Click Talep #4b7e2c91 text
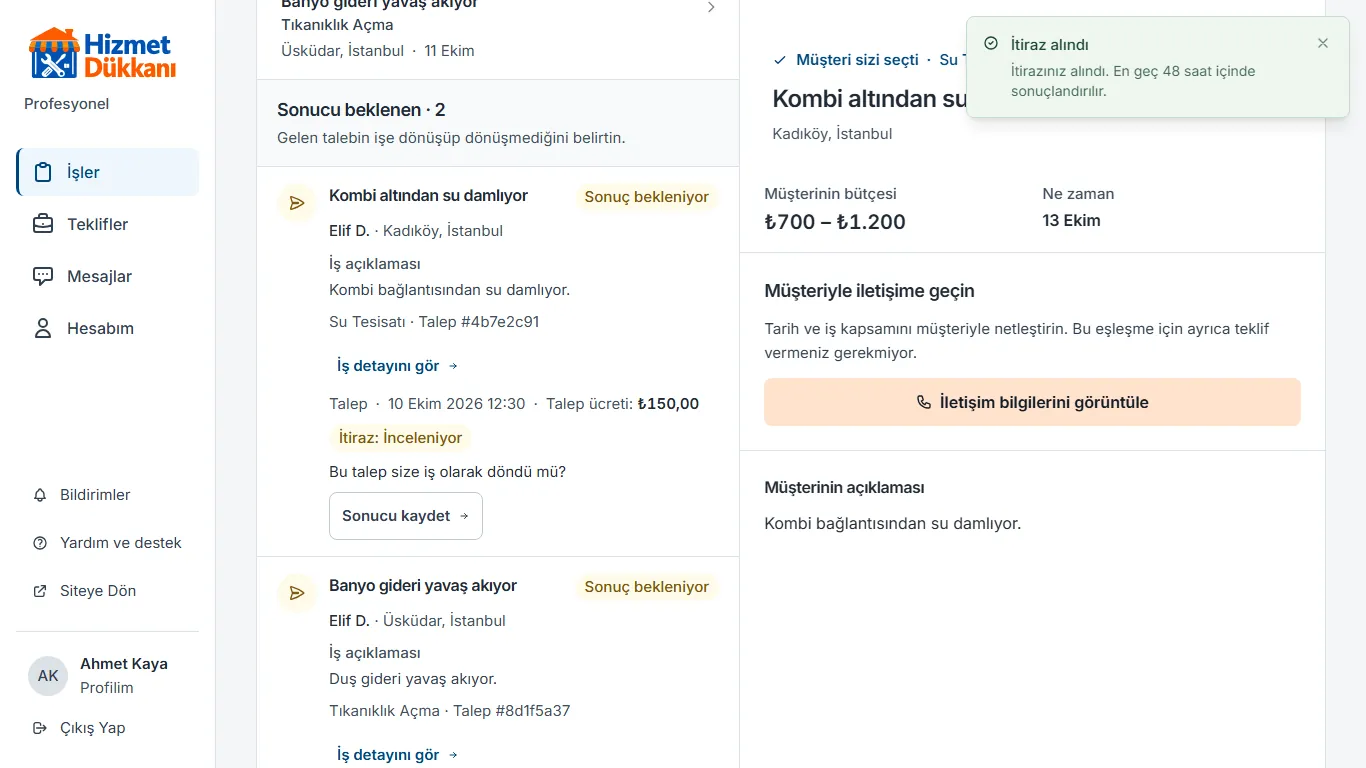Viewport: 1366px width, 768px height. point(479,322)
